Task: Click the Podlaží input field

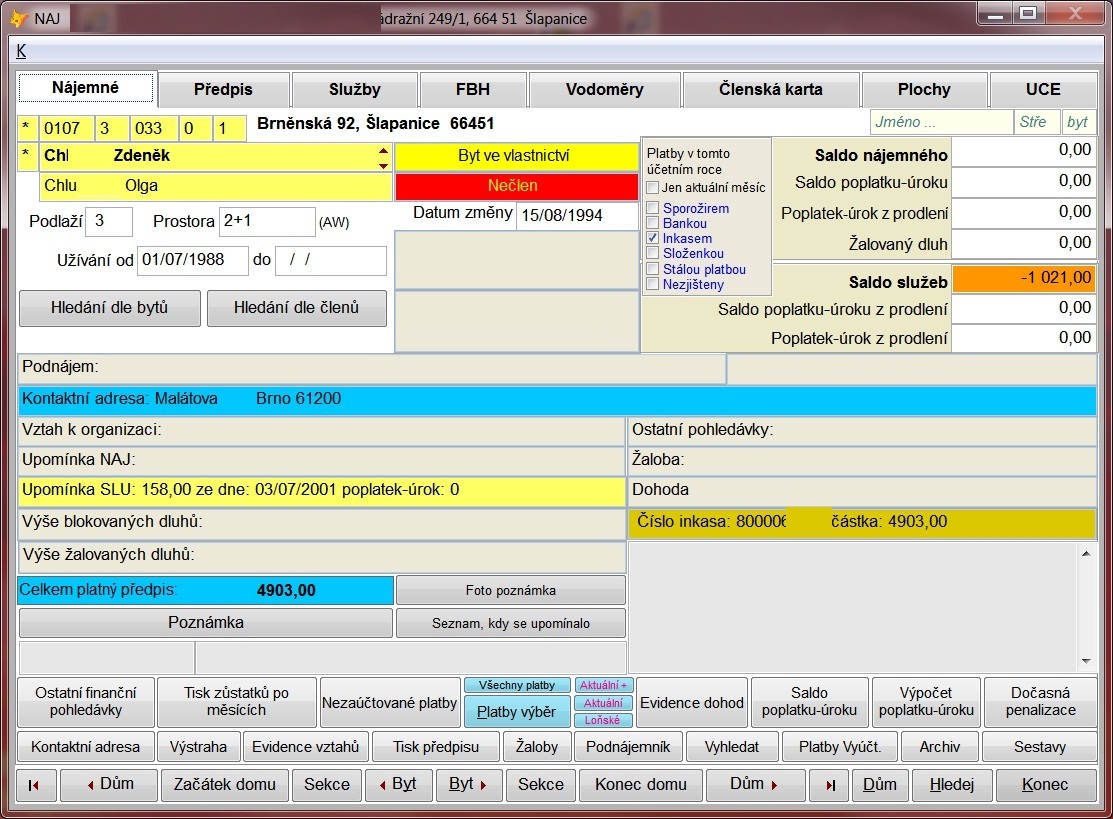Action: tap(109, 221)
